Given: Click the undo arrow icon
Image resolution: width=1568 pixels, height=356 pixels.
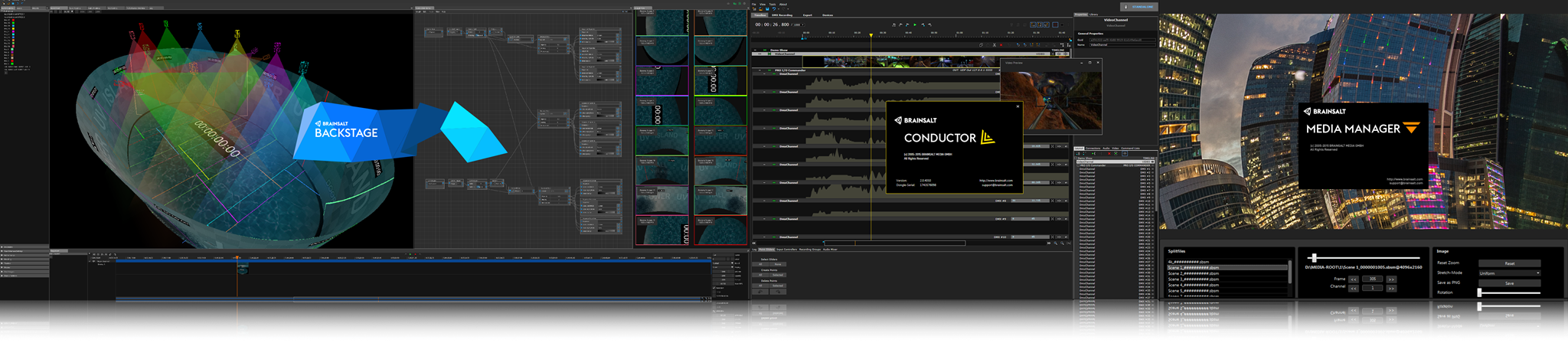Looking at the screenshot, I should 774,9.
